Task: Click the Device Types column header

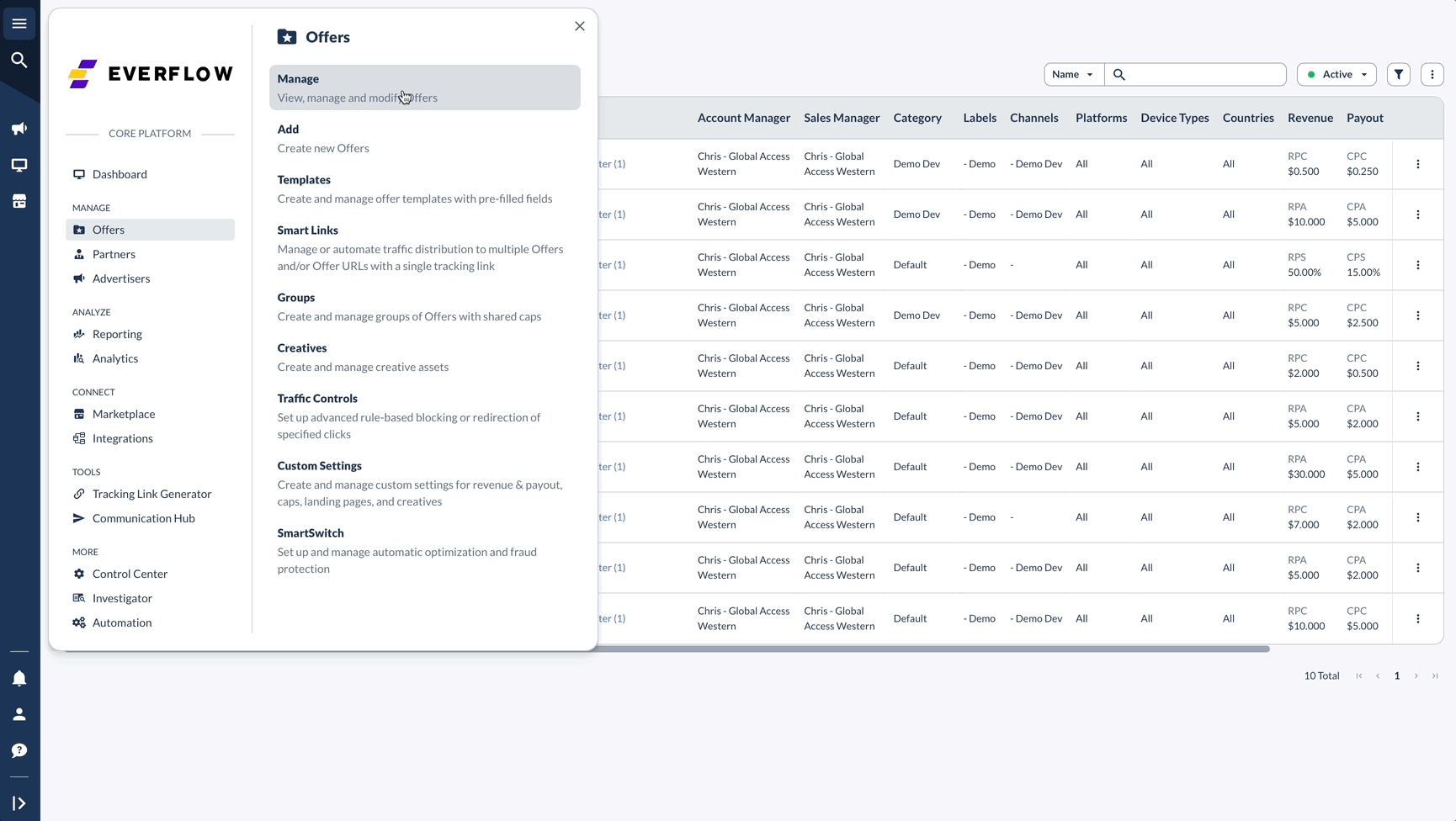Action: click(1175, 118)
